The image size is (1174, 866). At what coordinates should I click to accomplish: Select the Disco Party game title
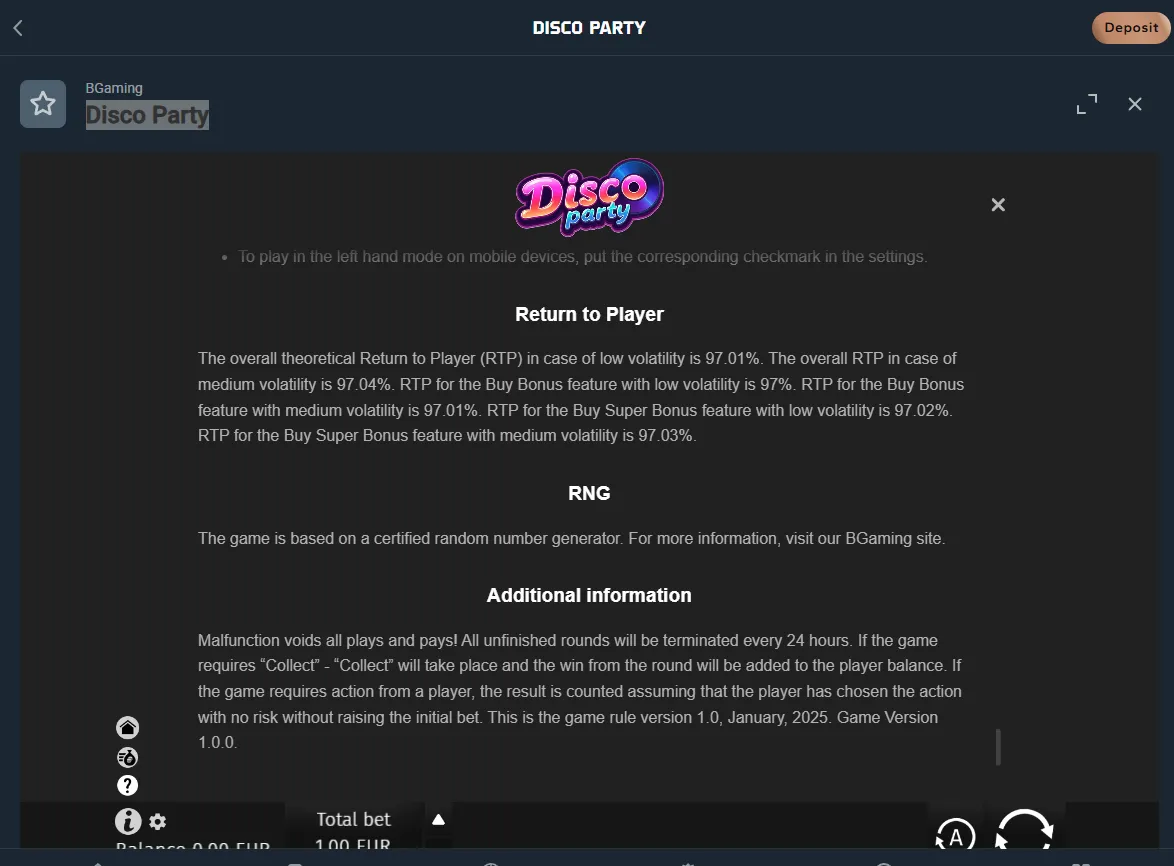click(x=147, y=115)
